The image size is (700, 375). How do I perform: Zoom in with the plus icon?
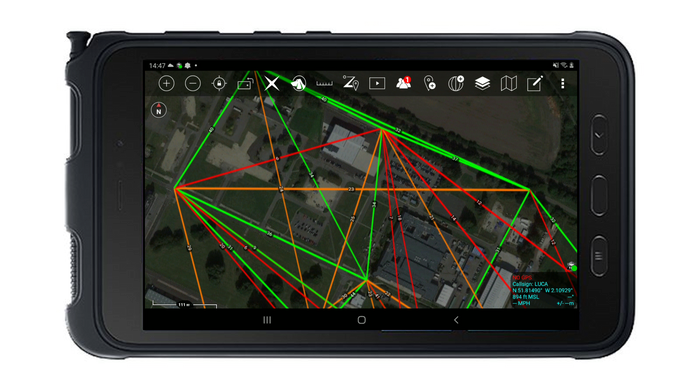[x=166, y=83]
